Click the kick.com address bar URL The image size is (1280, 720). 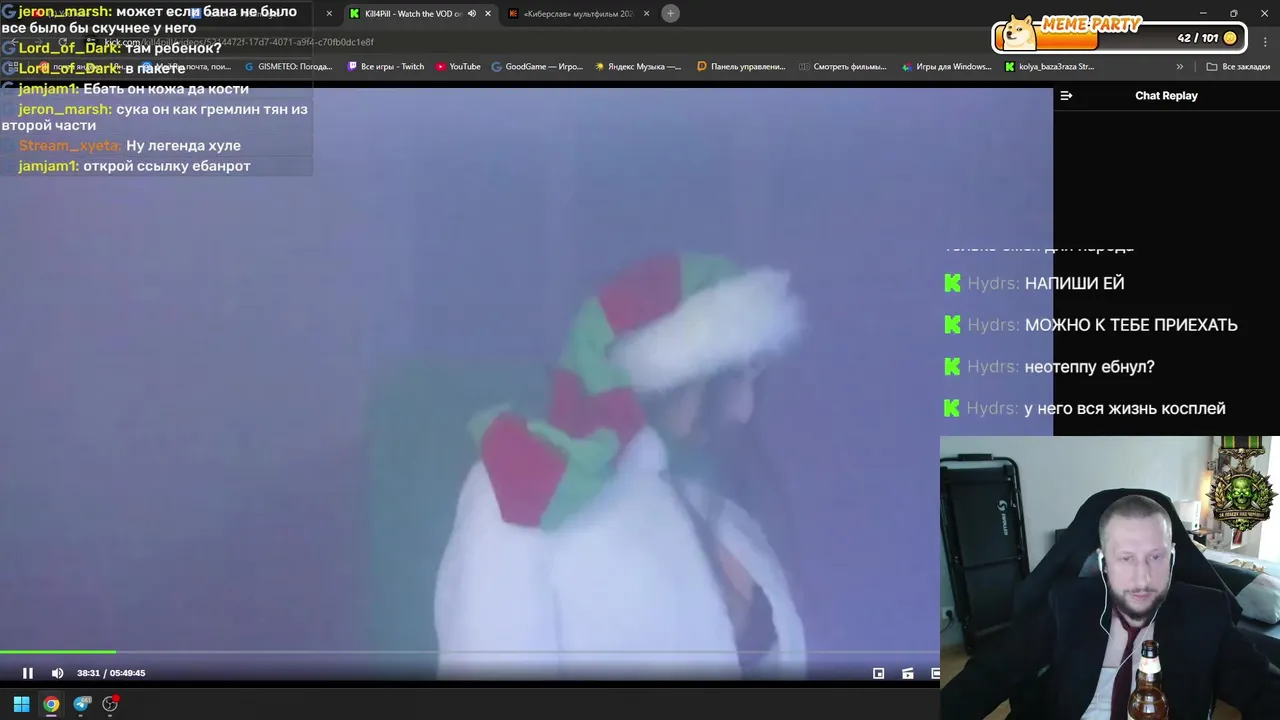tap(239, 42)
